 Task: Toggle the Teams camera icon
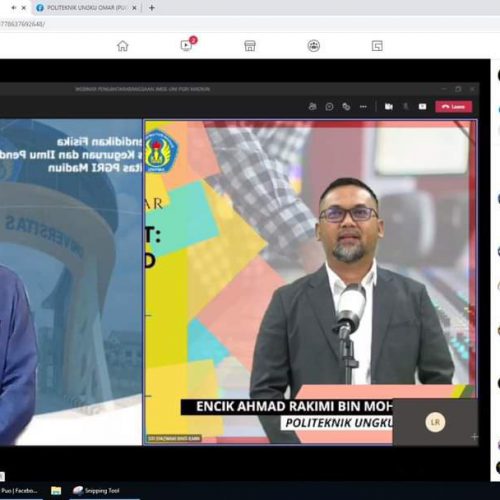(x=389, y=106)
